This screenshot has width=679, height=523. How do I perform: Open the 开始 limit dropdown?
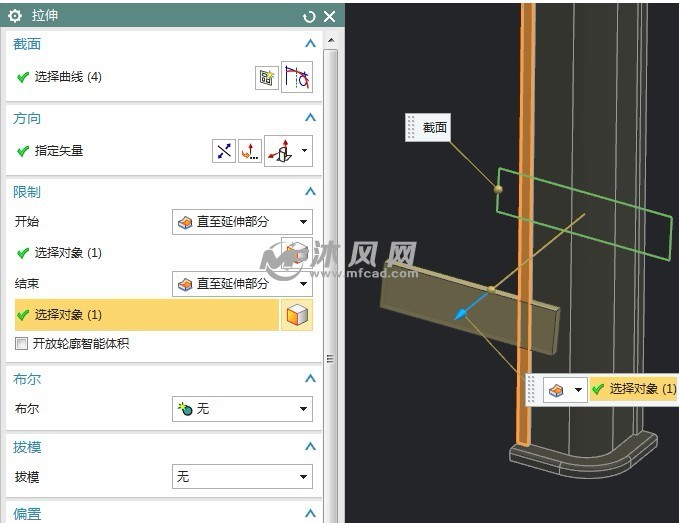[x=242, y=222]
